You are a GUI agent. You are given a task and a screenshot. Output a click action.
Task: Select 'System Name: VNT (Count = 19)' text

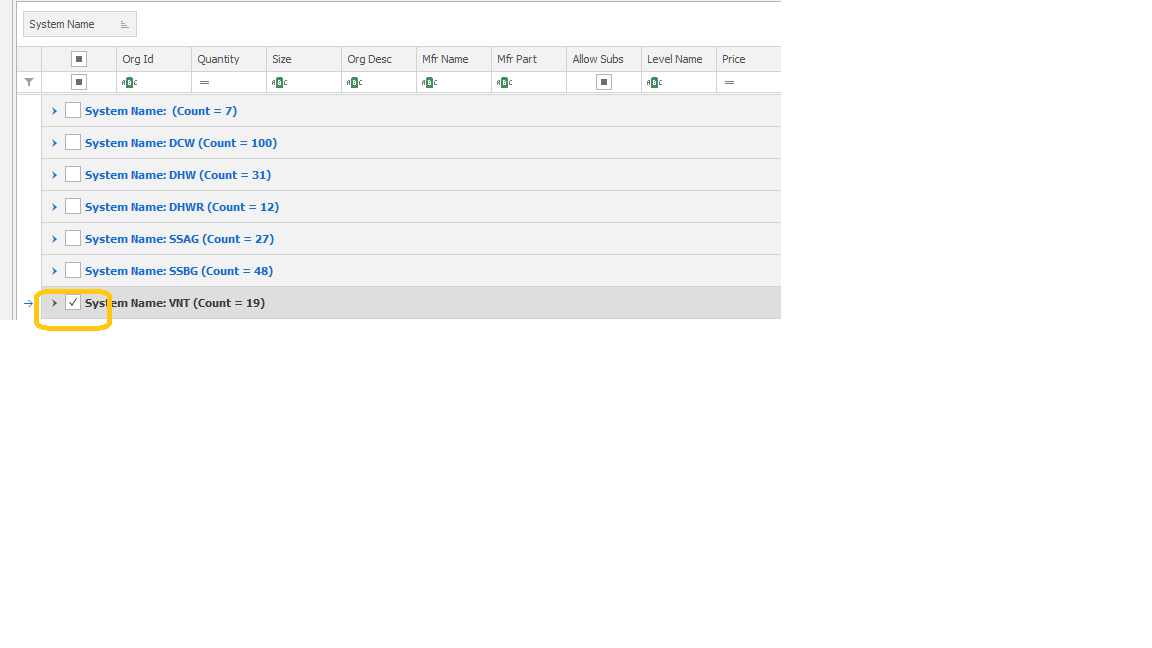(x=175, y=303)
